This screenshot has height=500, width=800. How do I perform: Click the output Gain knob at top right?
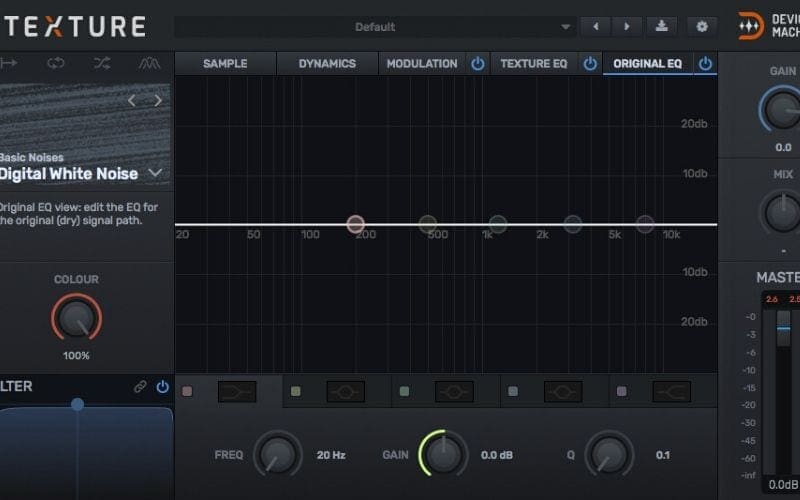click(782, 109)
